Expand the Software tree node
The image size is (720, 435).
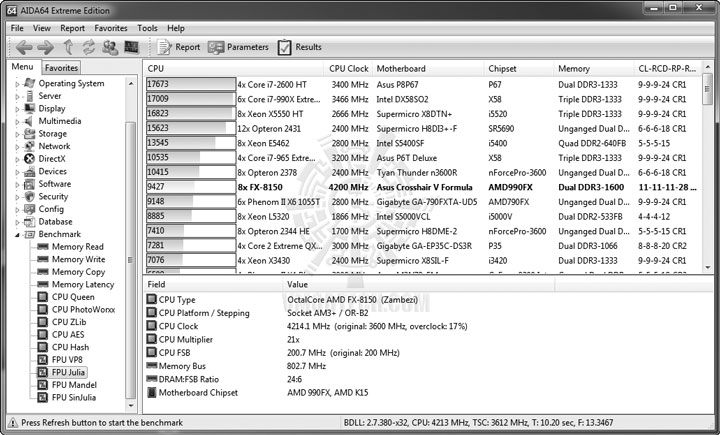pyautogui.click(x=17, y=185)
